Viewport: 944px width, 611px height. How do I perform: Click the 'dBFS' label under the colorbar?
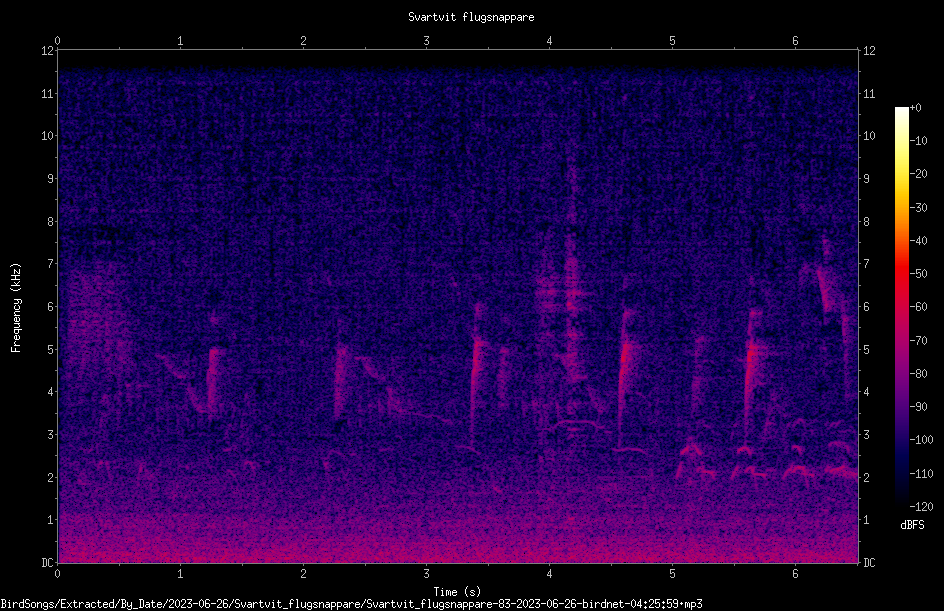click(x=912, y=525)
